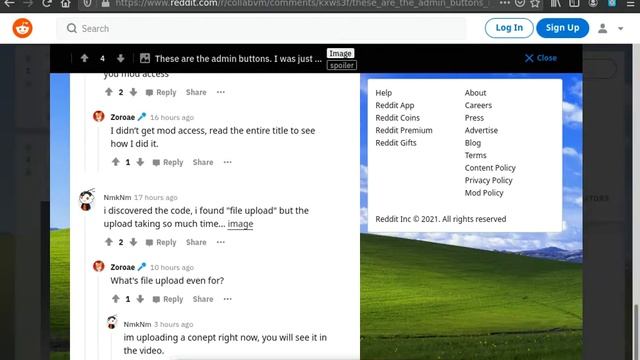Screen dimensions: 640x360
Task: Upvote Zoroae's 'I didn't get mod access' comment
Action: coord(116,162)
